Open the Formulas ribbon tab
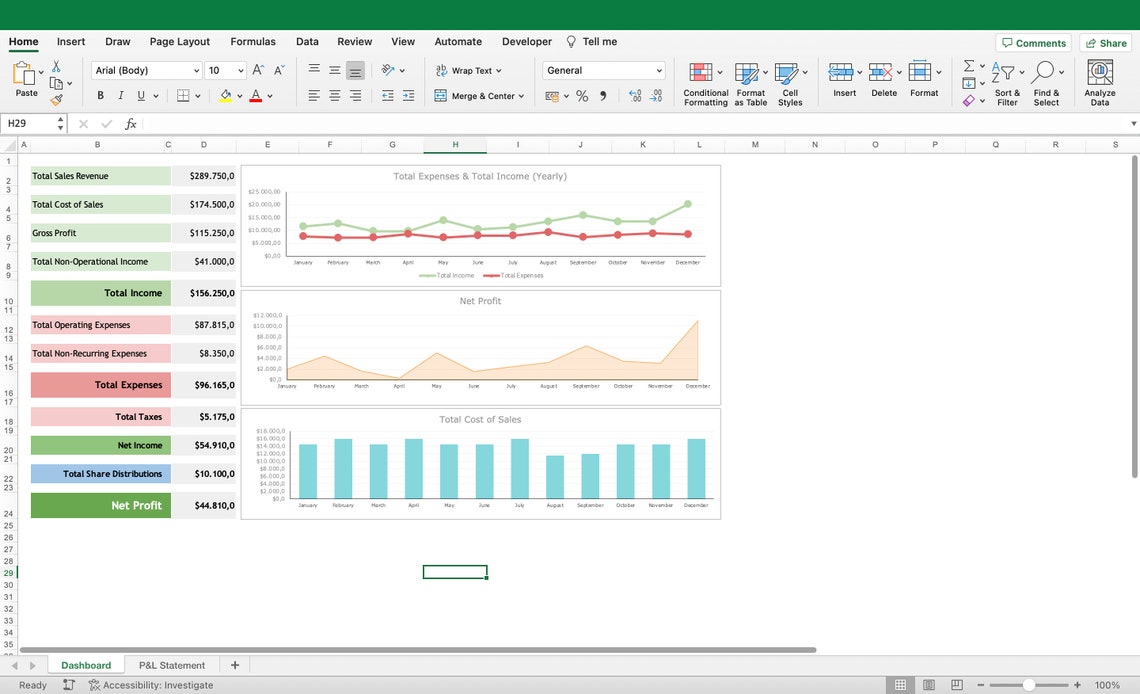Image resolution: width=1140 pixels, height=694 pixels. [x=252, y=41]
